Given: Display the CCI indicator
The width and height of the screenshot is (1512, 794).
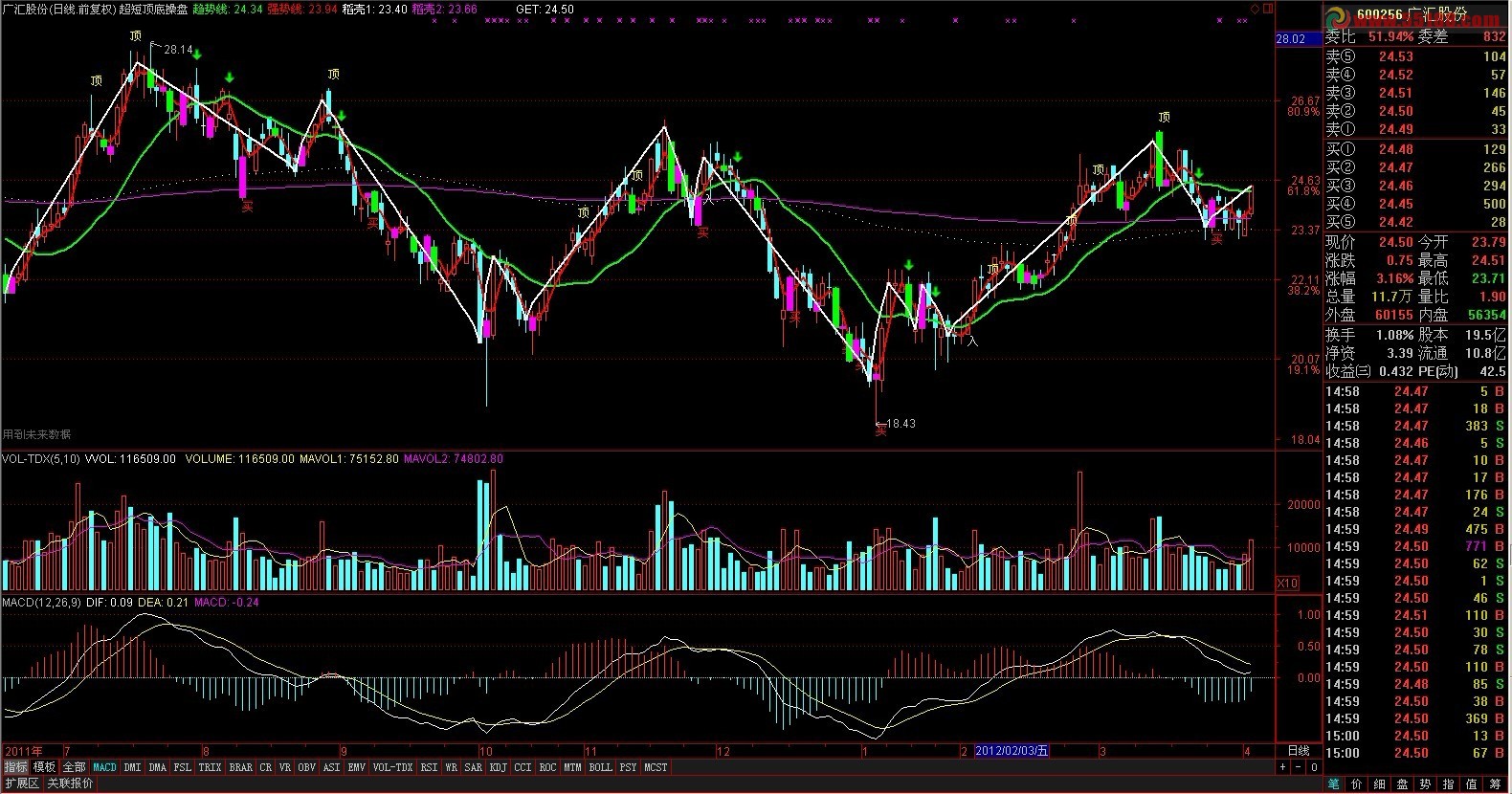Looking at the screenshot, I should click(523, 767).
